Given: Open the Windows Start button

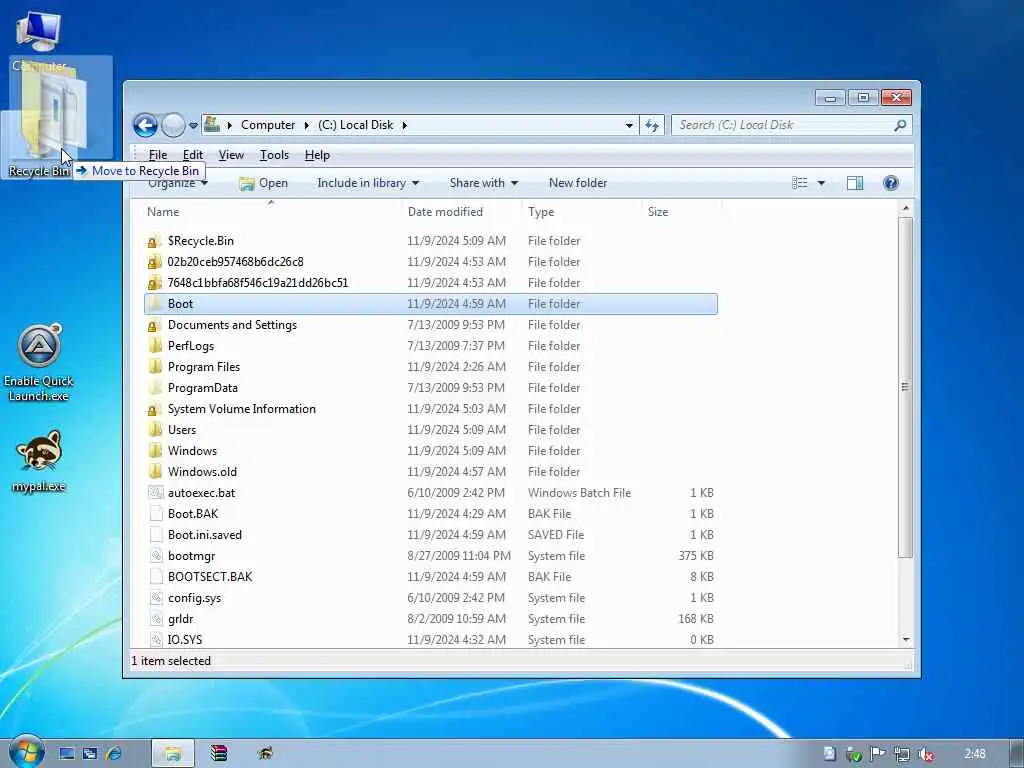Looking at the screenshot, I should pos(25,752).
